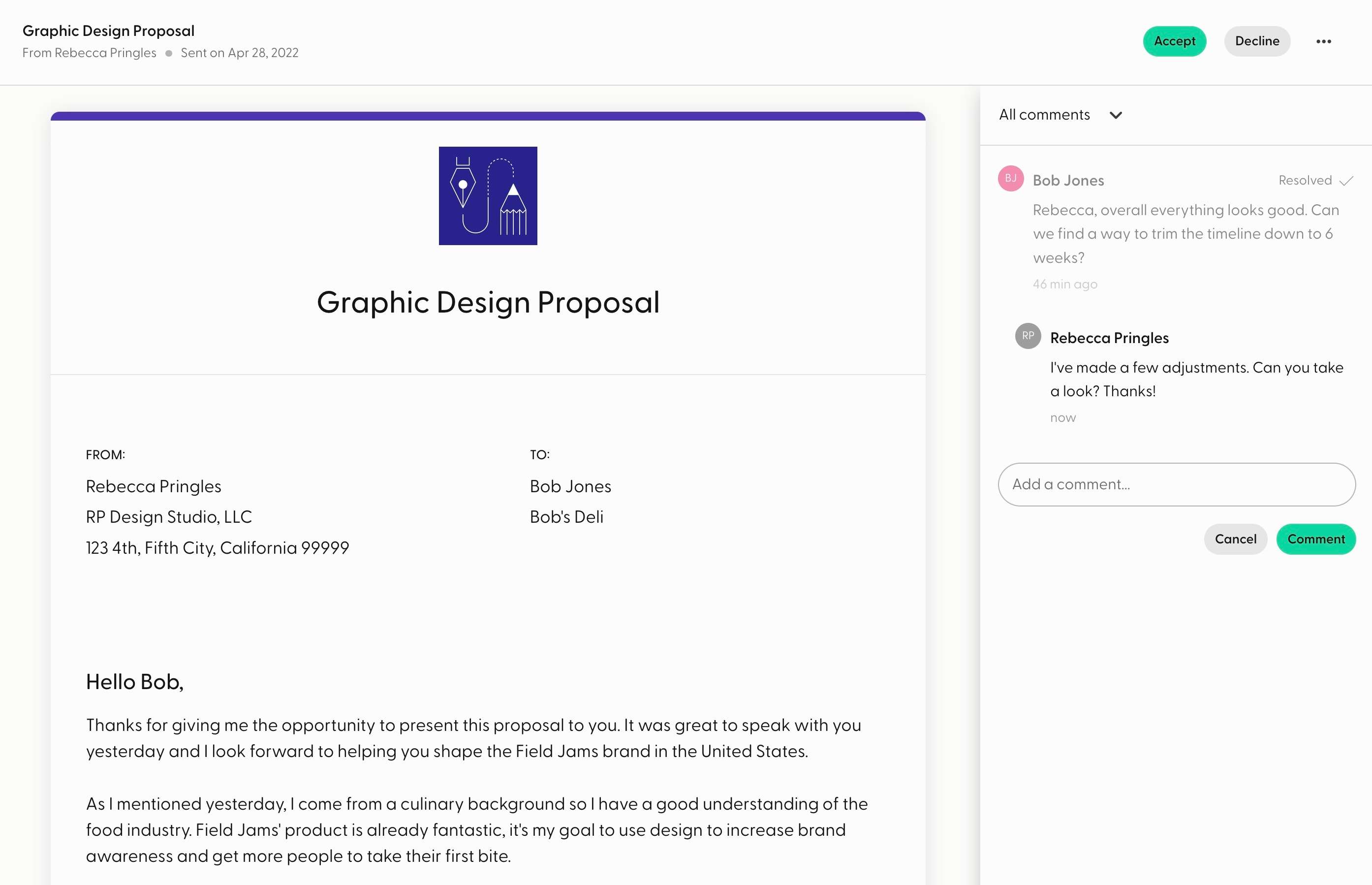
Task: Select Bob Jones' comment text
Action: click(x=1186, y=234)
